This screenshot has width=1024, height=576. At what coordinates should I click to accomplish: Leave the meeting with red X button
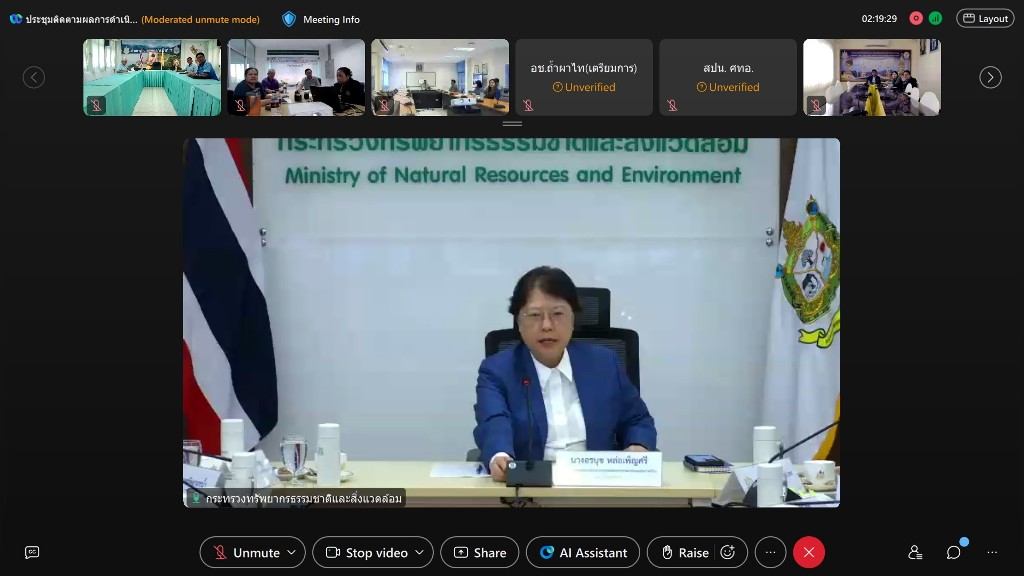pyautogui.click(x=808, y=552)
